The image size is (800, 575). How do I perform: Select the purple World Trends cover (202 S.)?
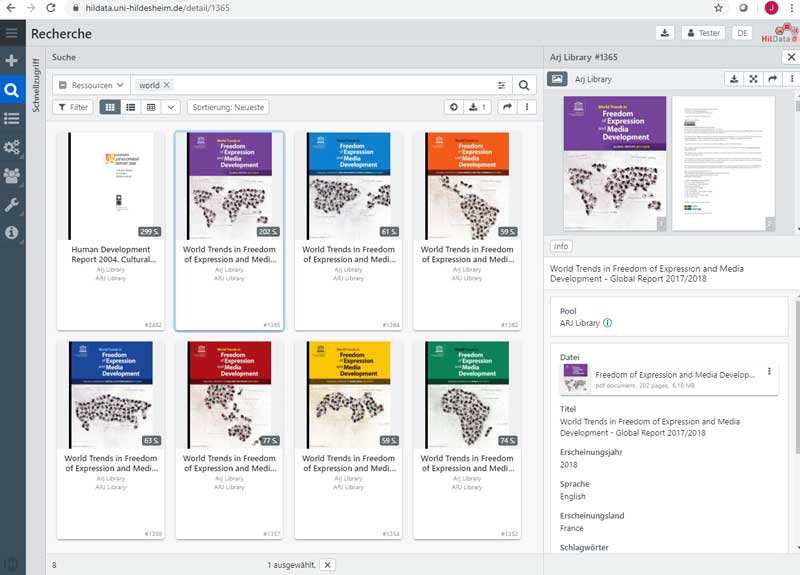pos(229,186)
